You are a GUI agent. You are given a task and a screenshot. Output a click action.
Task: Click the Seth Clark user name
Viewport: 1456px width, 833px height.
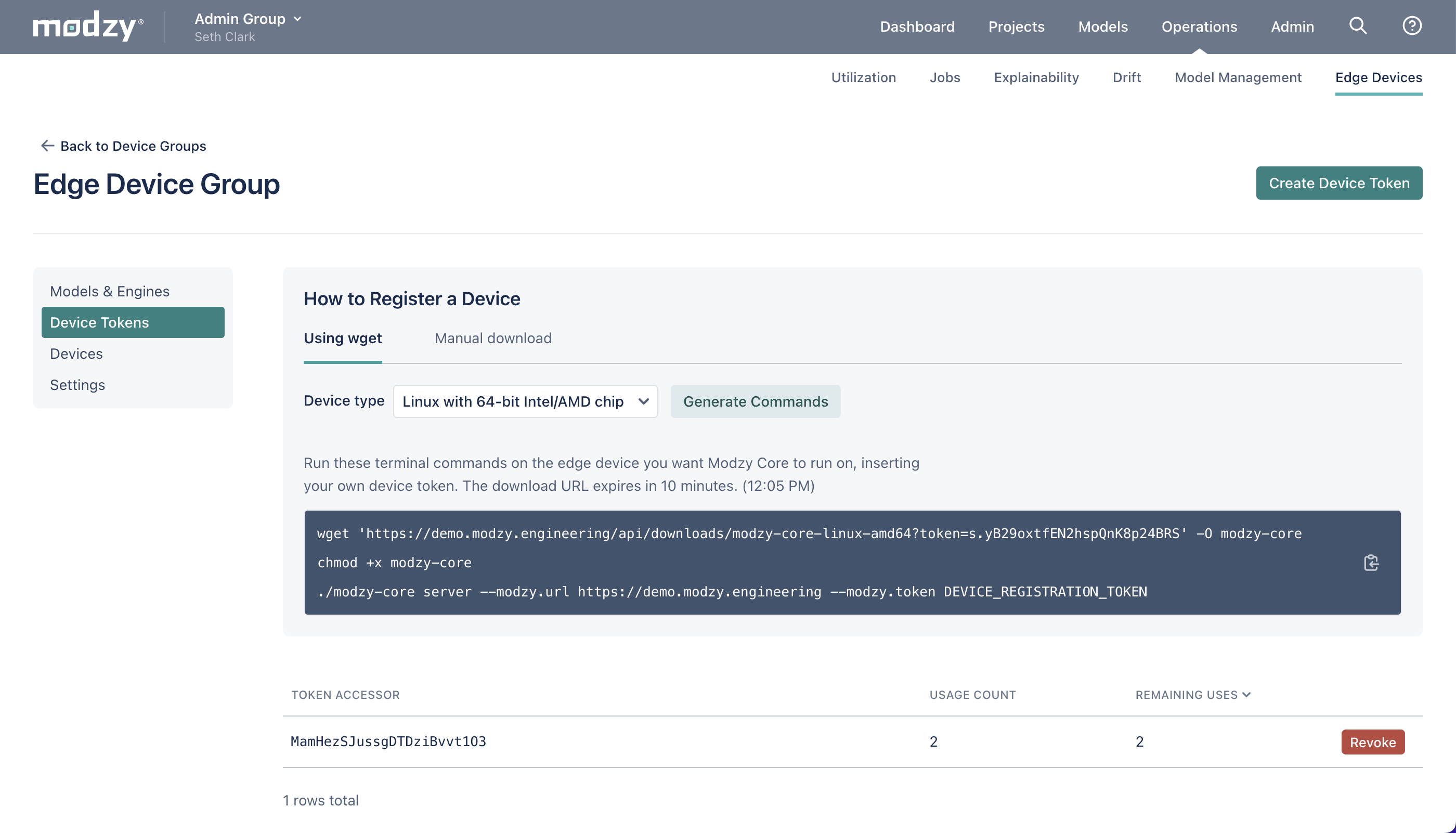coord(224,36)
